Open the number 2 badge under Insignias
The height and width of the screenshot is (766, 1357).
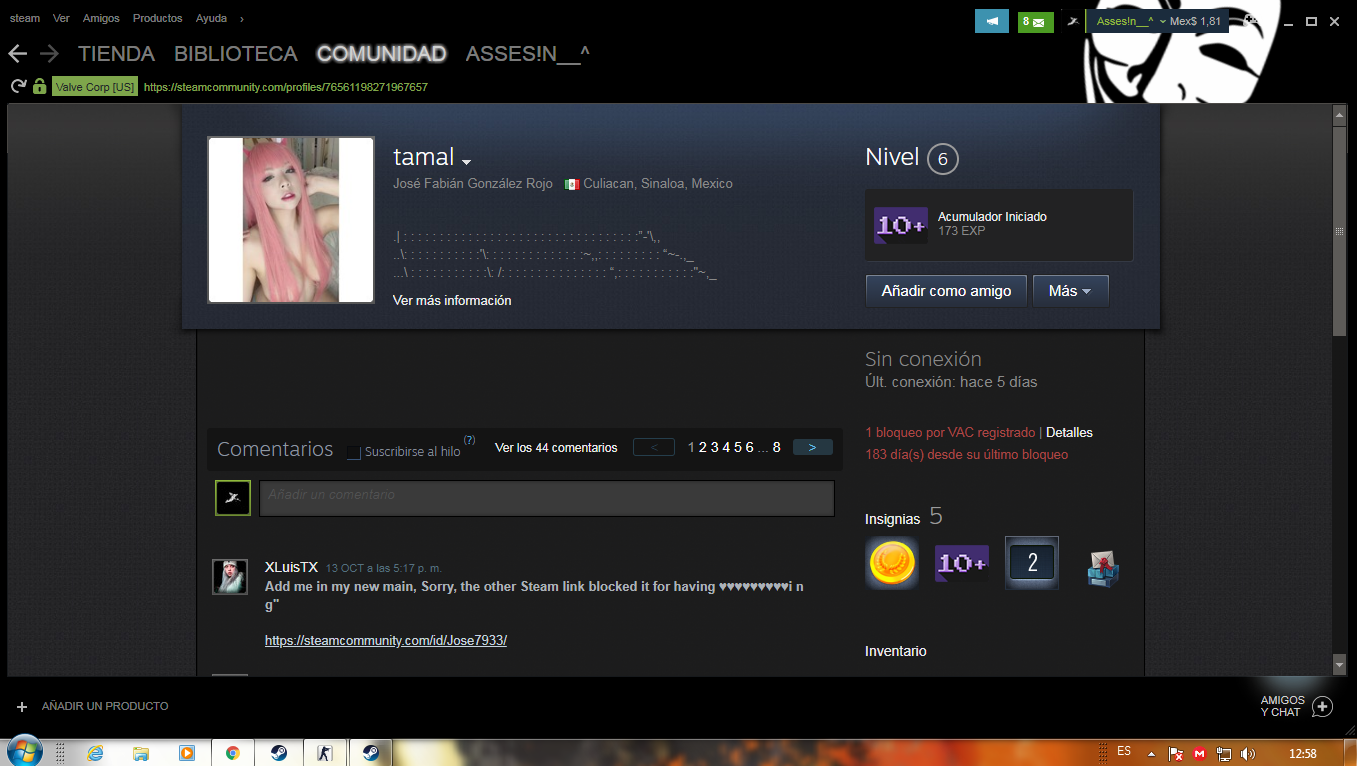tap(1032, 563)
